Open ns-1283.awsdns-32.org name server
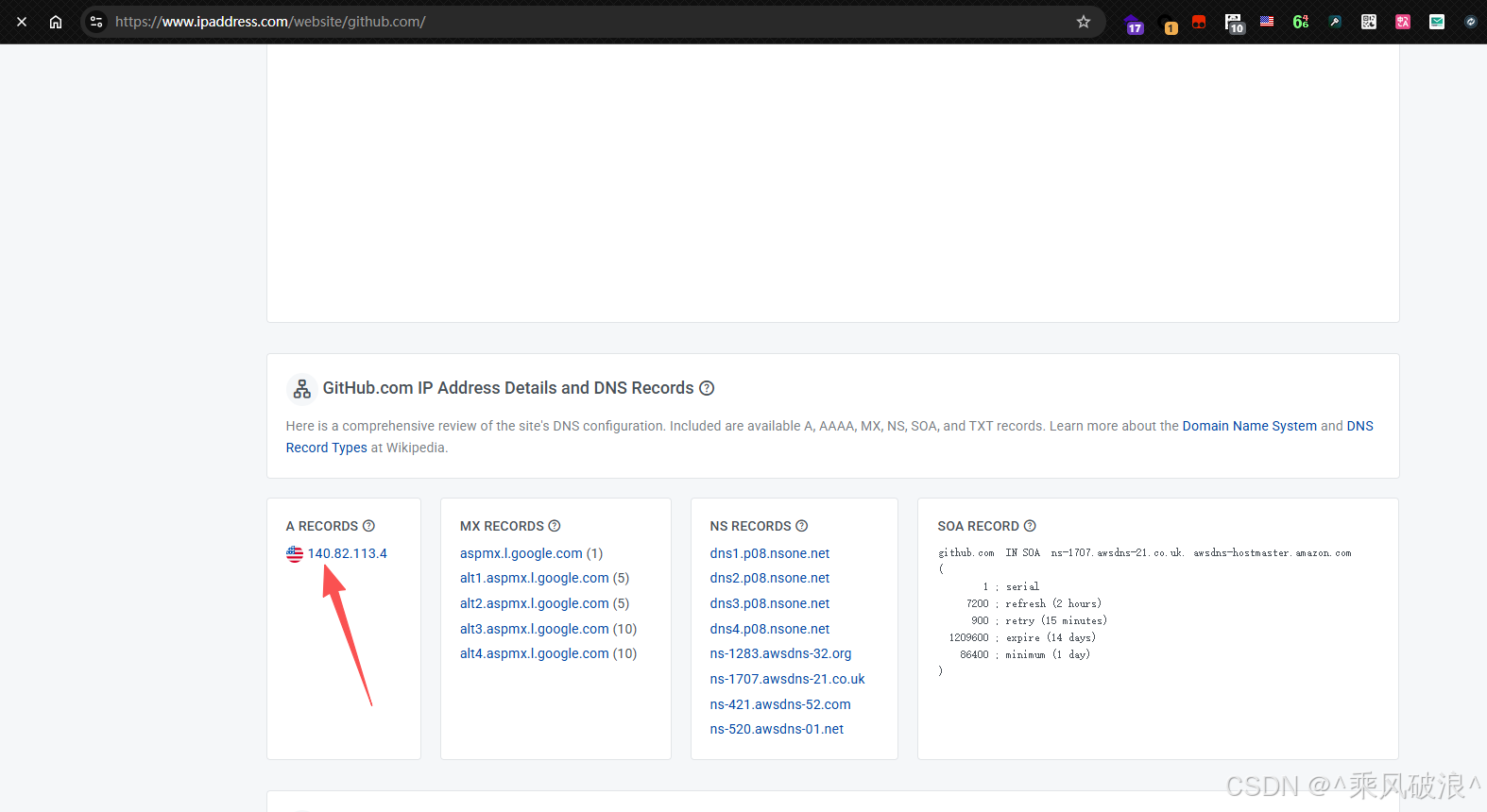Image resolution: width=1487 pixels, height=812 pixels. [781, 653]
